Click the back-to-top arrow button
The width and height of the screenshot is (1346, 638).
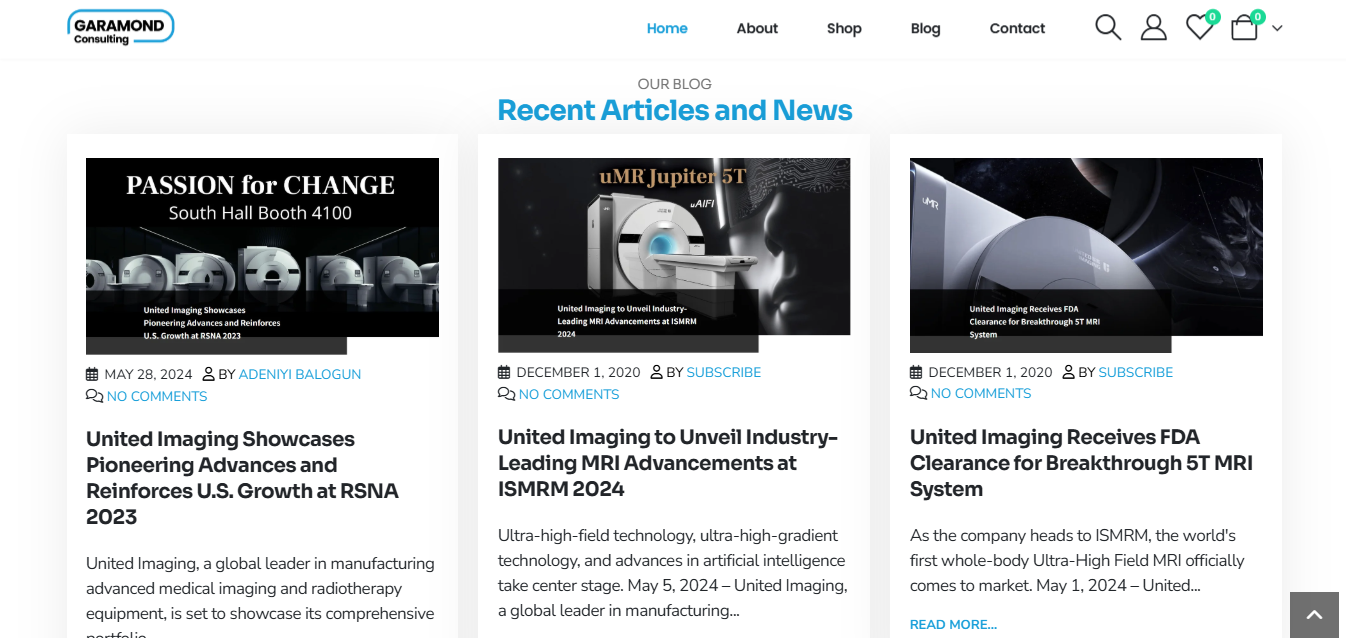pos(1315,615)
